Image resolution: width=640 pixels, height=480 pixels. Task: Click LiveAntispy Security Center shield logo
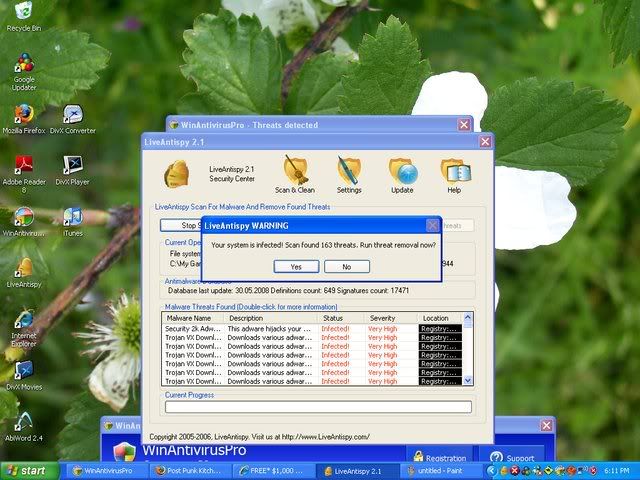point(177,174)
